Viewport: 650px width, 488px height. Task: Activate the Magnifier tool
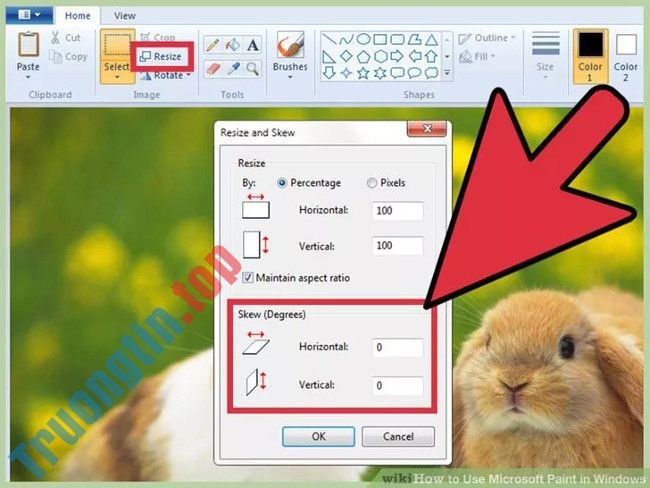(252, 68)
